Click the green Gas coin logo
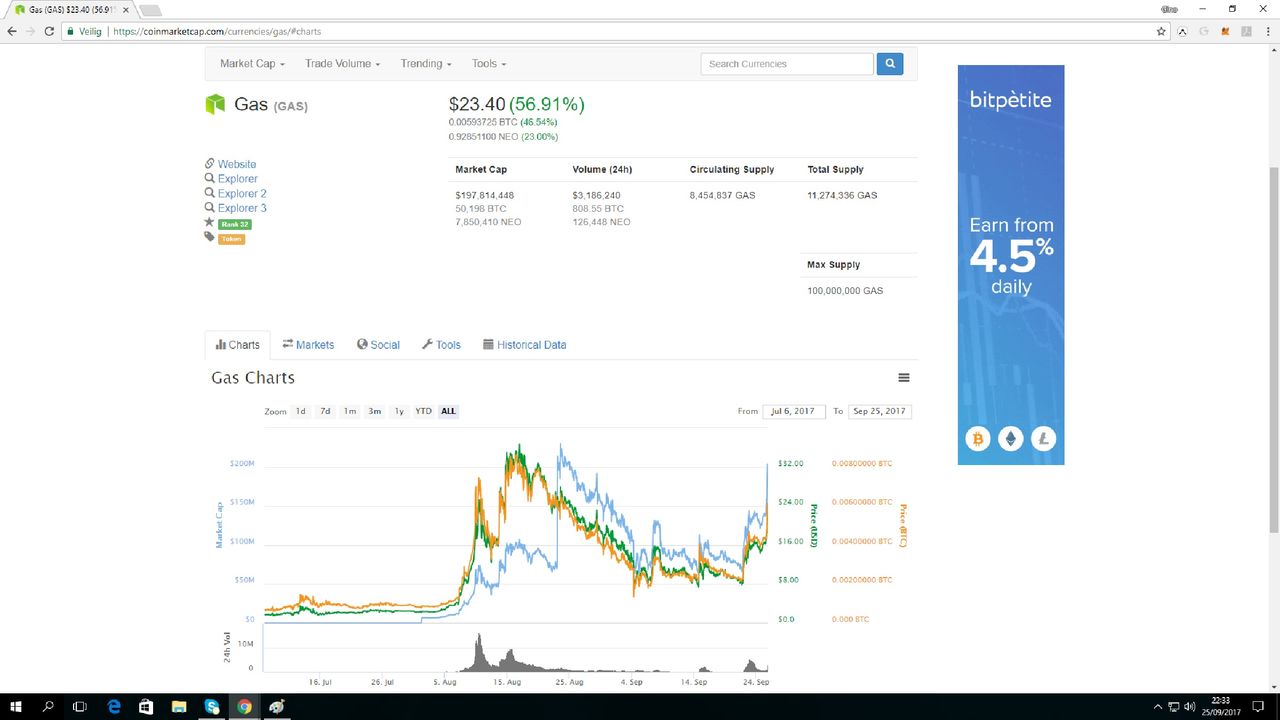The height and width of the screenshot is (720, 1280). coord(215,104)
